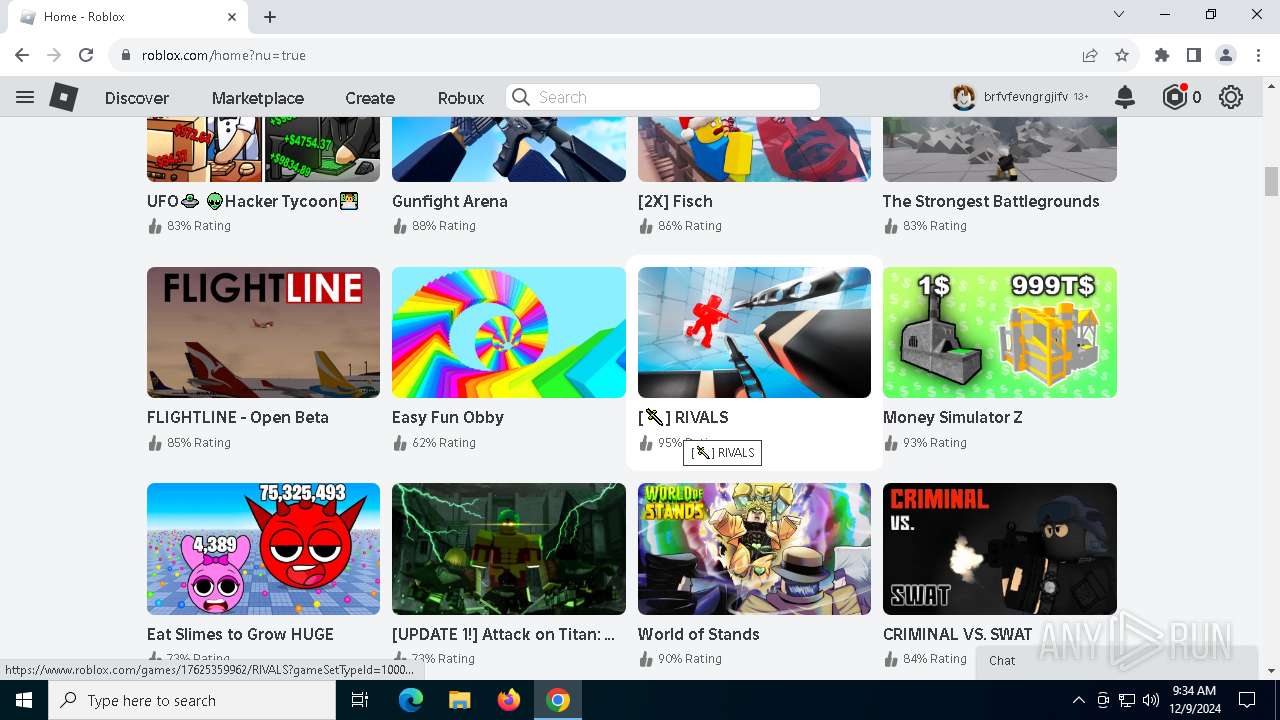The image size is (1280, 720).
Task: Open the CRIMINAL VS. SWAT thumbnail
Action: coord(999,549)
